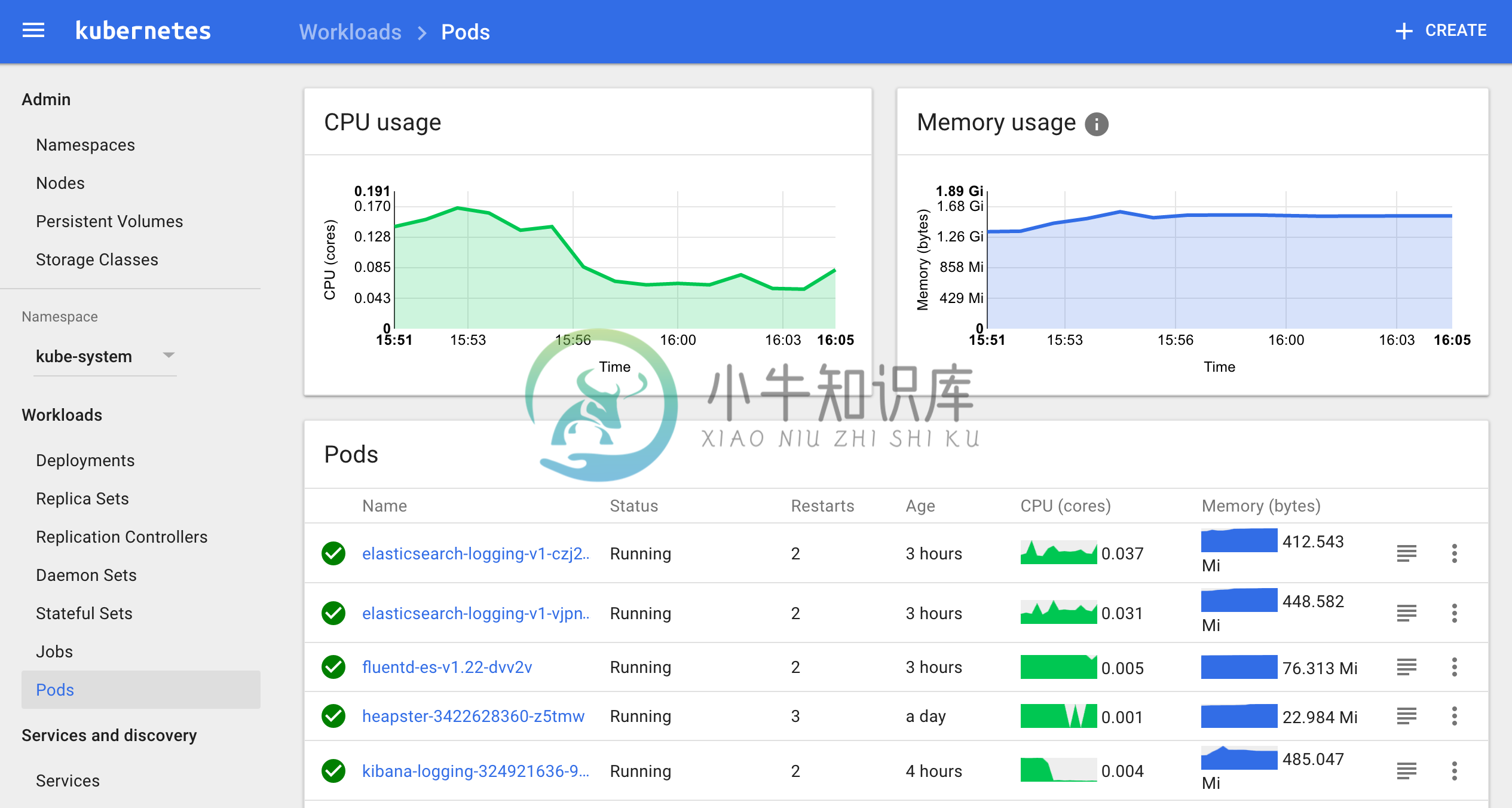Click Services and discovery heading
The width and height of the screenshot is (1512, 808).
tap(109, 735)
